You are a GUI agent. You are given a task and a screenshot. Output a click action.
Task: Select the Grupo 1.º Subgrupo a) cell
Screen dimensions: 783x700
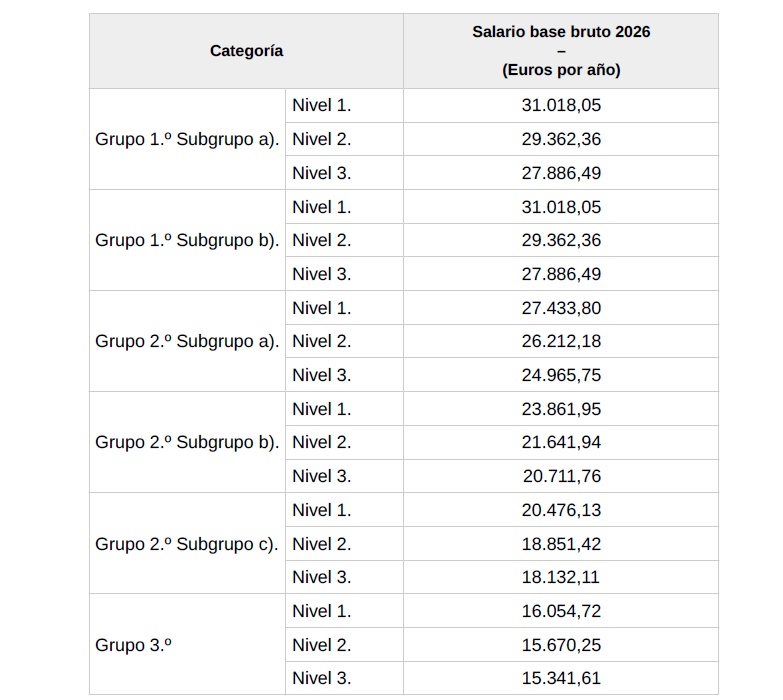click(x=187, y=139)
